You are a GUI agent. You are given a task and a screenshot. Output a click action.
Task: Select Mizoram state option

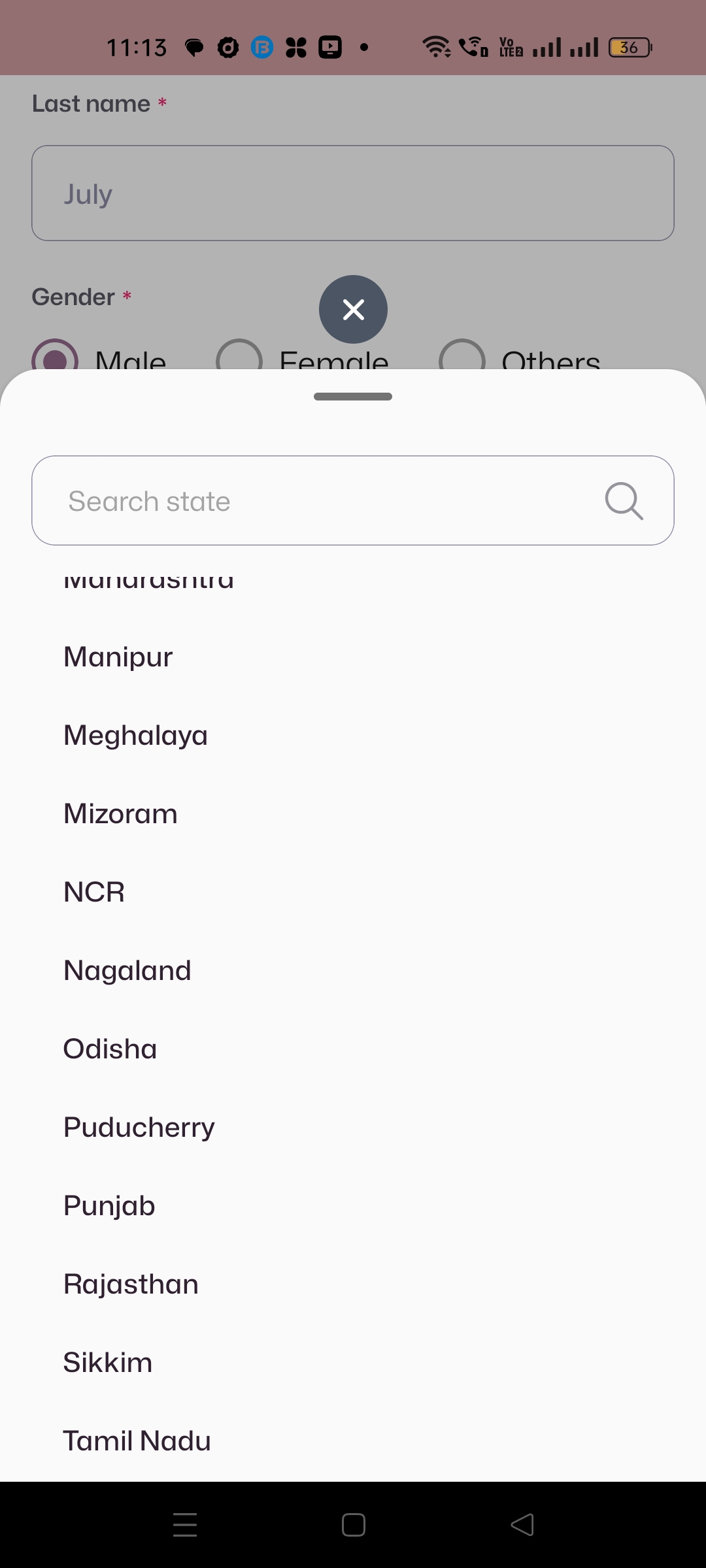point(120,814)
